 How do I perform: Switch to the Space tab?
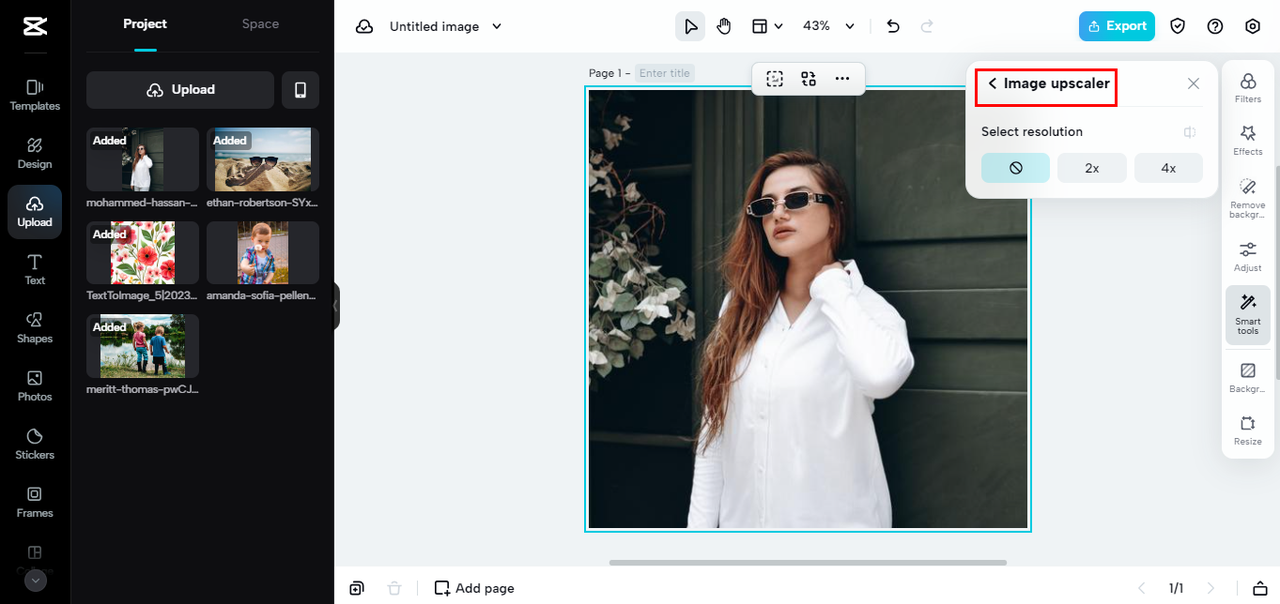coord(260,24)
